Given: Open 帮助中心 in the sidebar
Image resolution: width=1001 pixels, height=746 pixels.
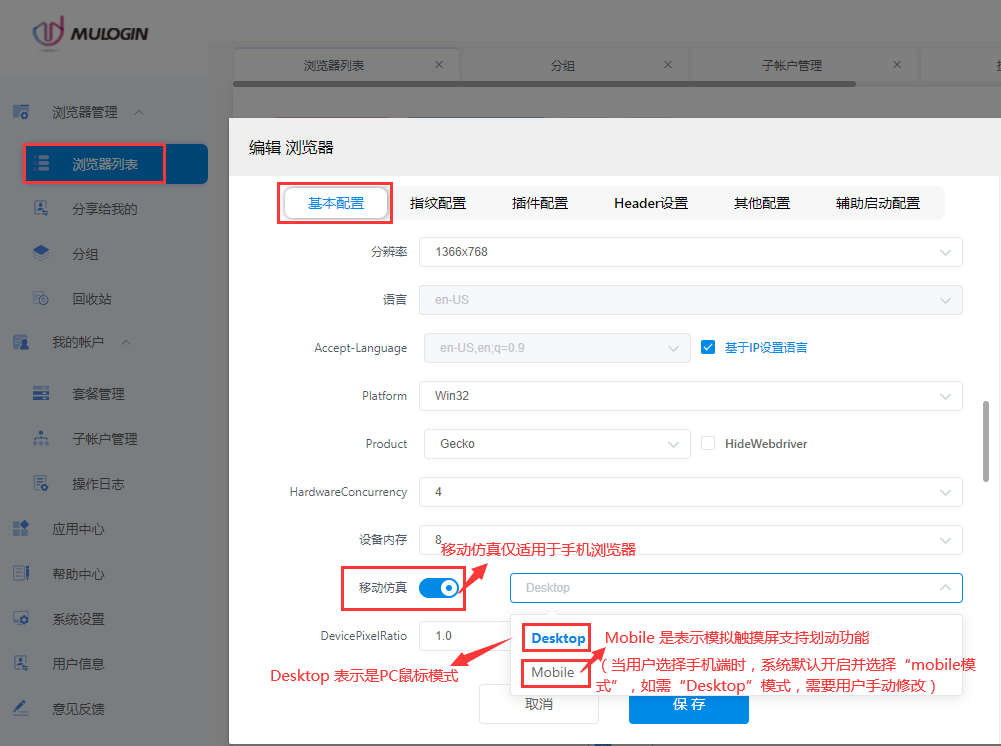Looking at the screenshot, I should (79, 574).
